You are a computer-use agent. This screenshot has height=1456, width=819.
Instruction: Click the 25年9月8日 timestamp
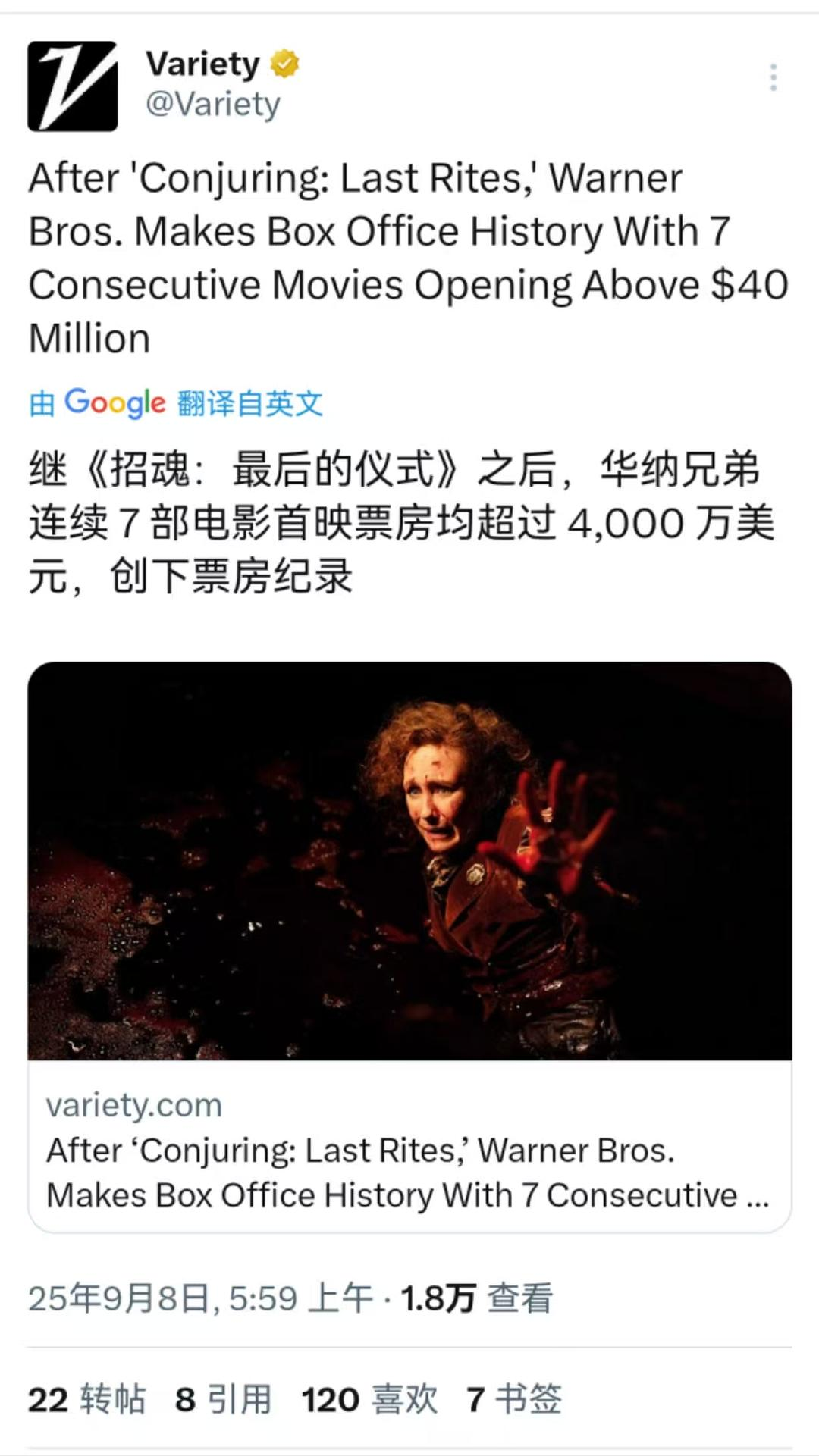coord(123,1298)
